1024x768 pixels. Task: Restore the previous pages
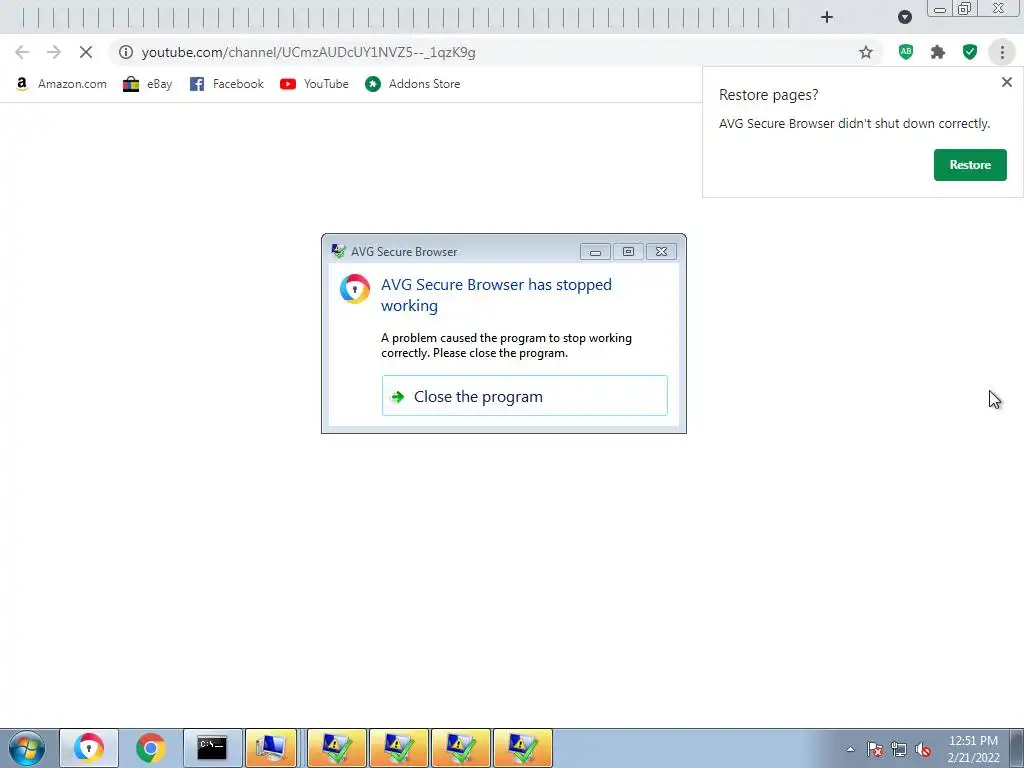point(970,165)
